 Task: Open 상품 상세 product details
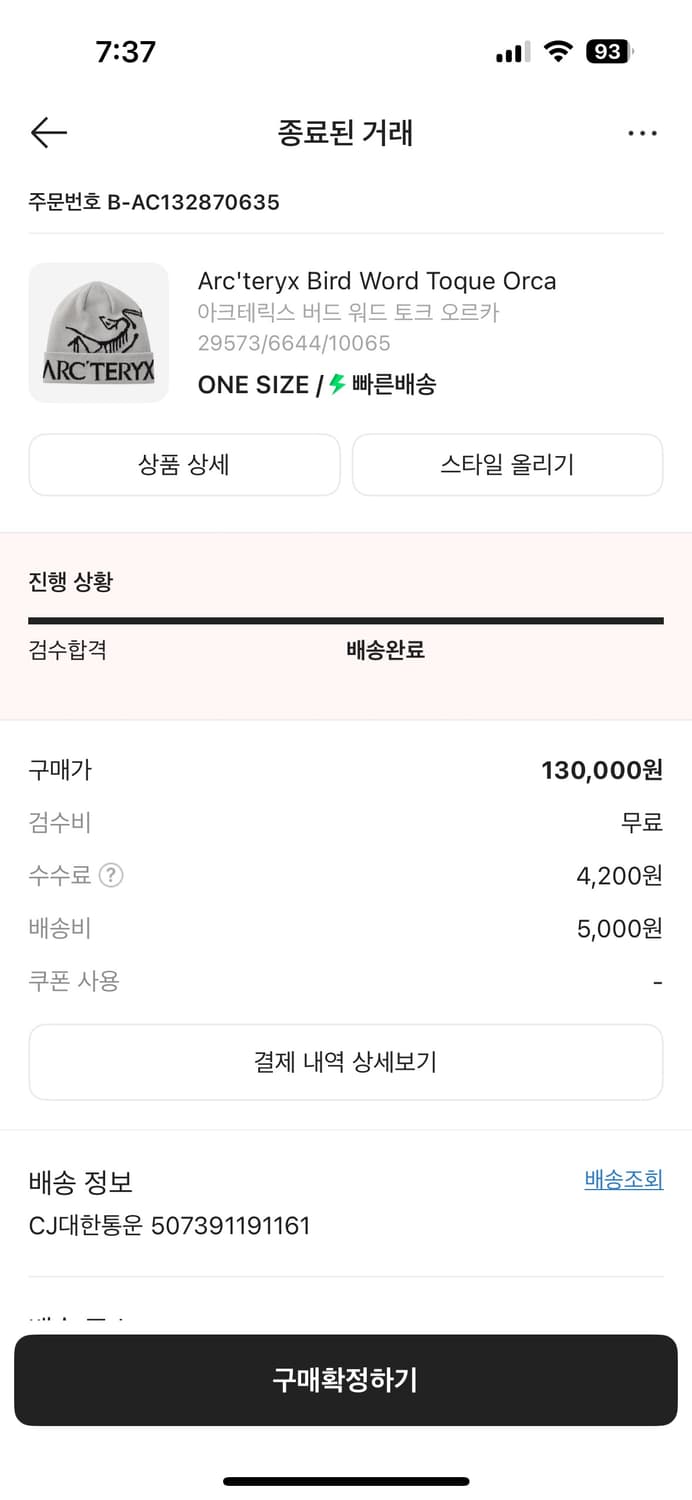(184, 464)
